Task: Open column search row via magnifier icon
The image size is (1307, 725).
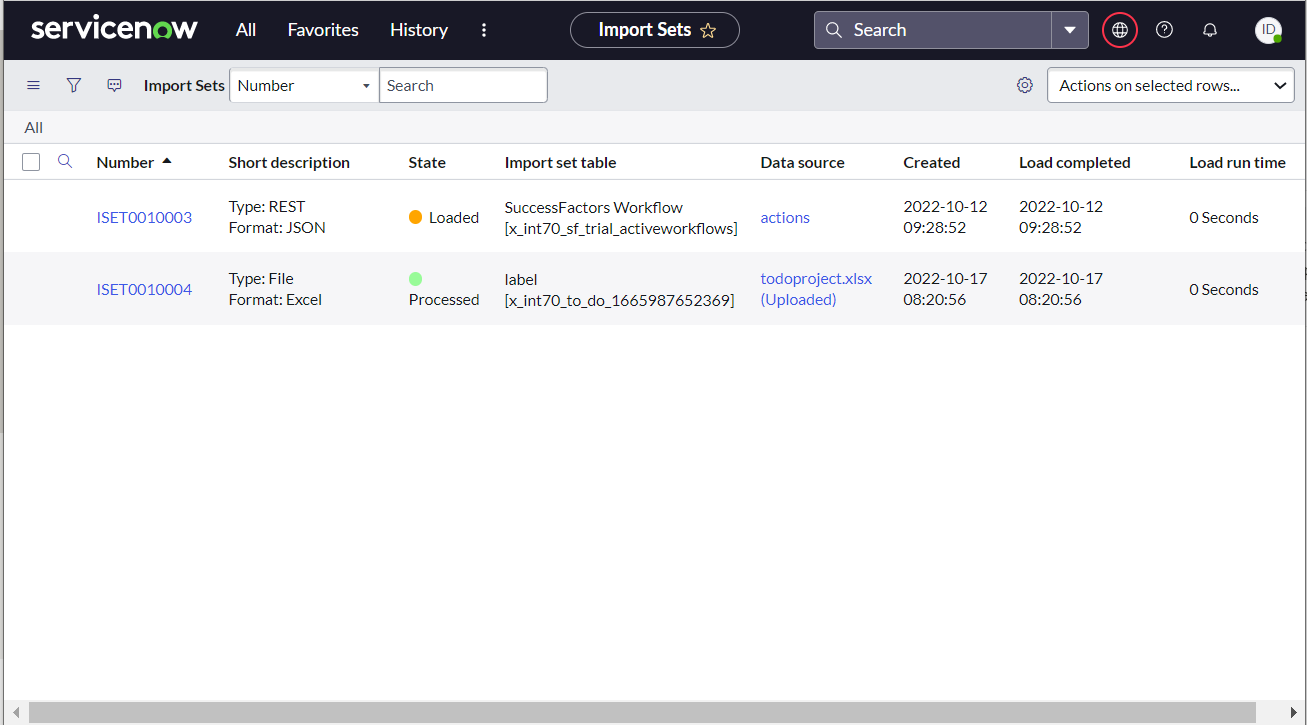Action: [64, 161]
